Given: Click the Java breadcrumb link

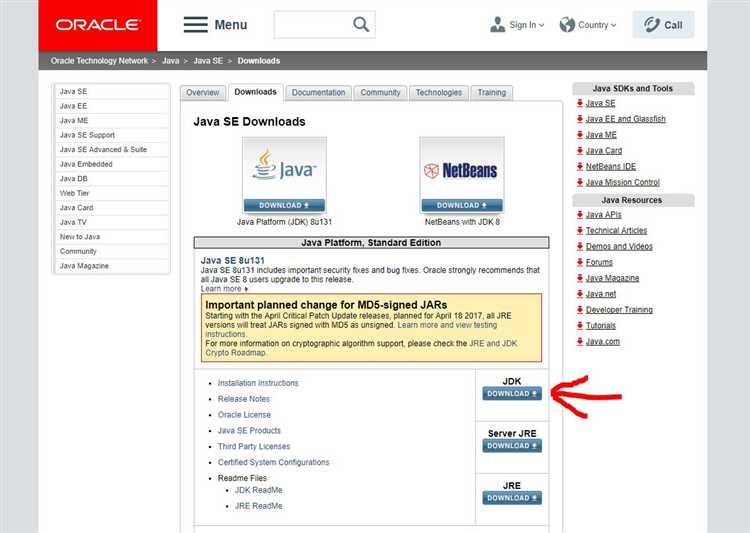Looking at the screenshot, I should [x=170, y=61].
